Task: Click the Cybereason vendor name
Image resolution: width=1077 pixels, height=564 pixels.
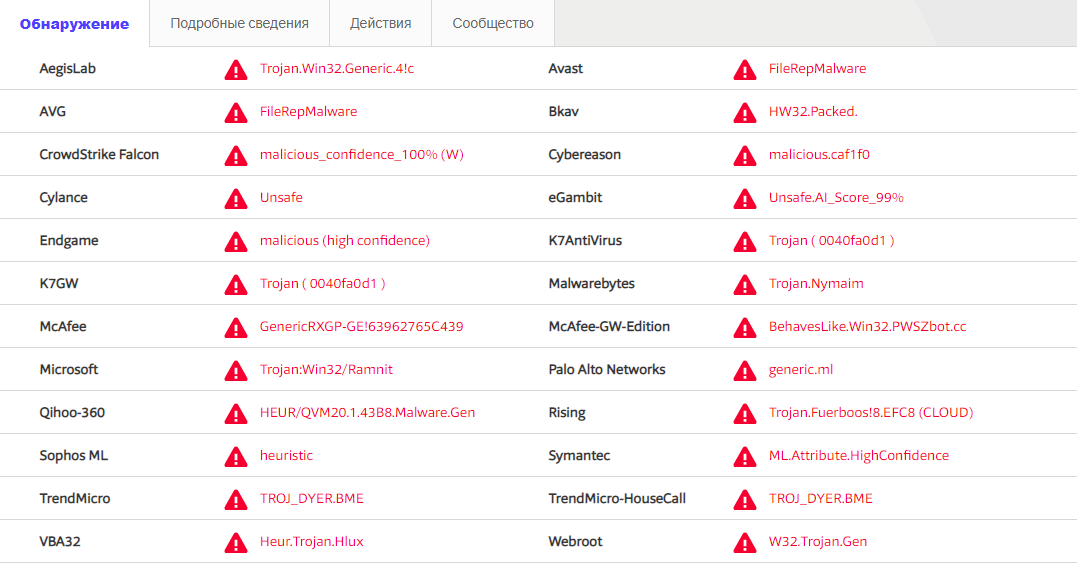Action: pyautogui.click(x=584, y=155)
